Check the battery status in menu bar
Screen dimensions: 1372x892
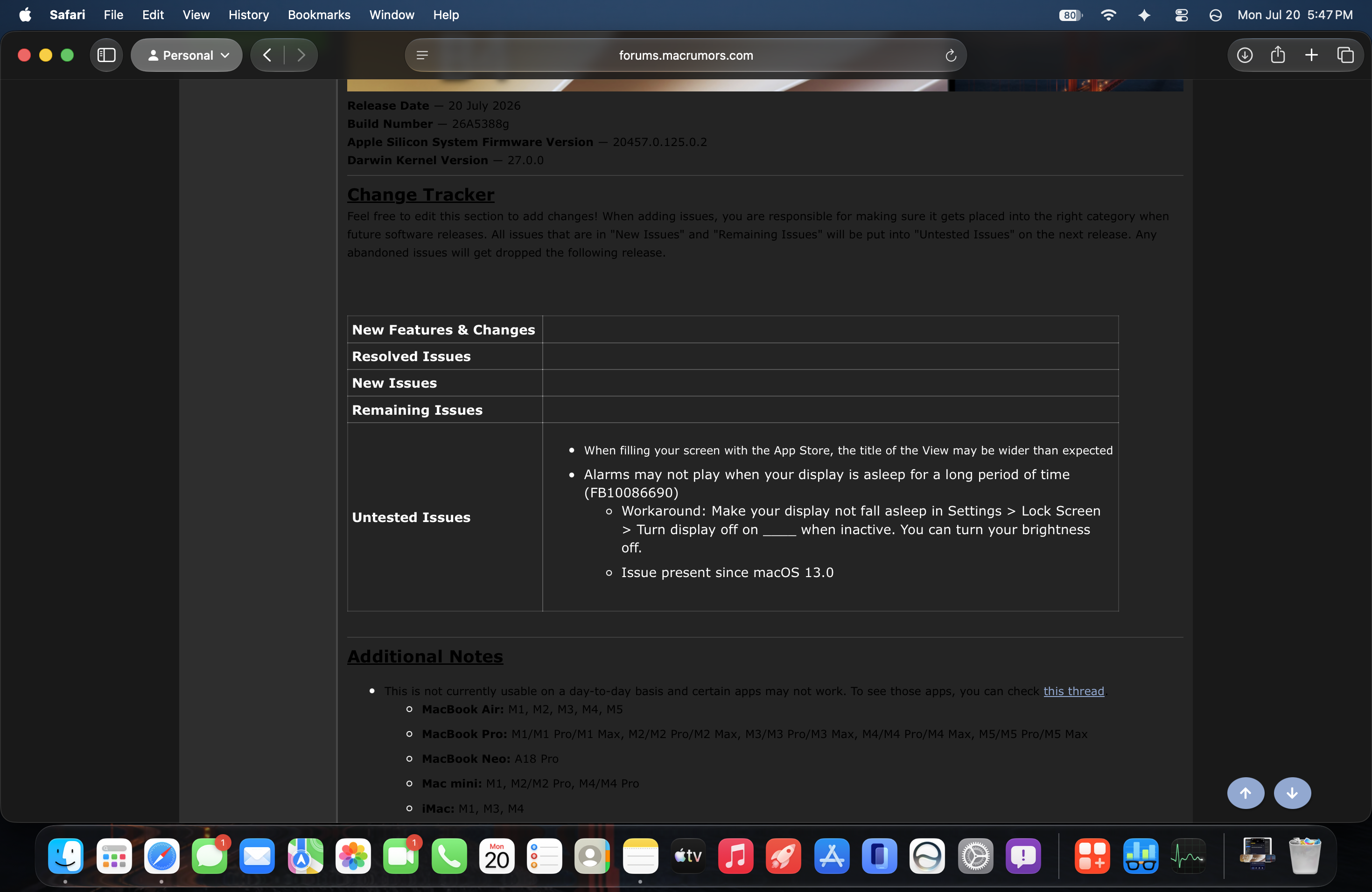pyautogui.click(x=1071, y=15)
